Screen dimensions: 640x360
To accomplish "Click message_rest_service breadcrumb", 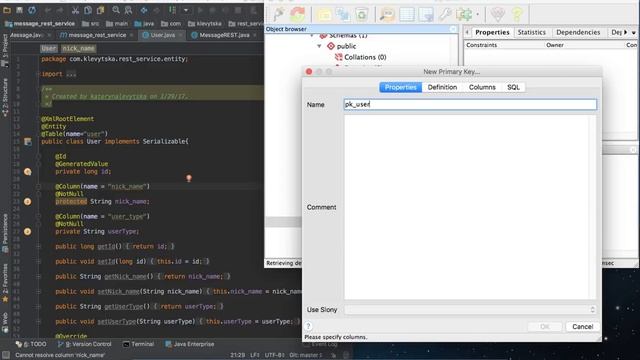I will [x=40, y=24].
